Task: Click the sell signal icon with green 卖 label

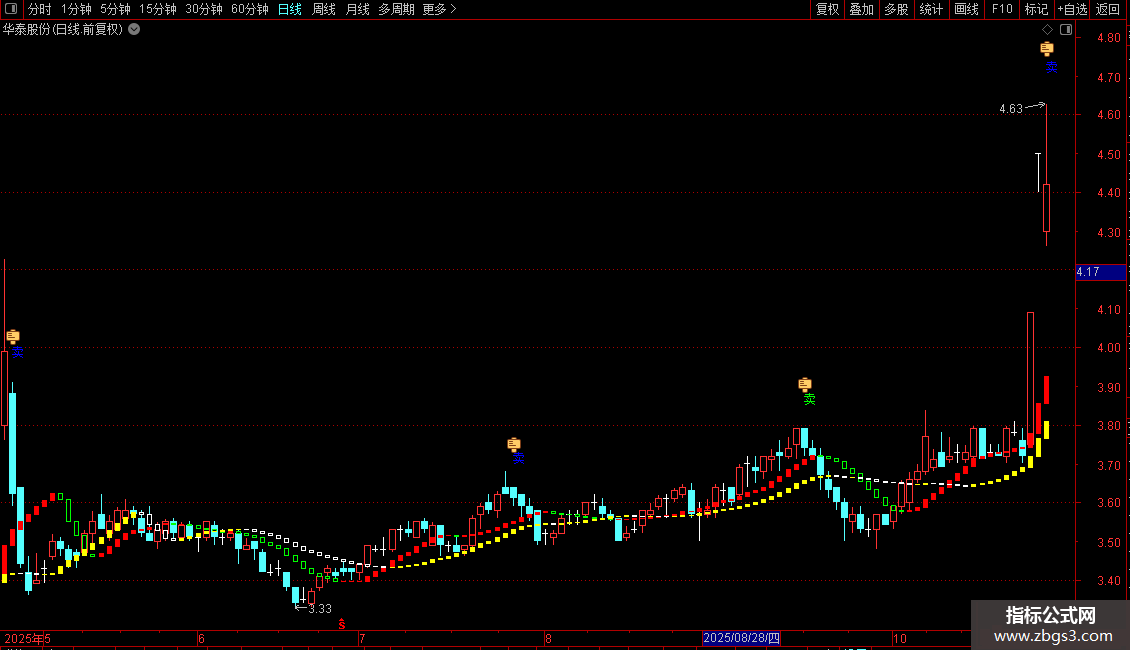Action: tap(805, 385)
